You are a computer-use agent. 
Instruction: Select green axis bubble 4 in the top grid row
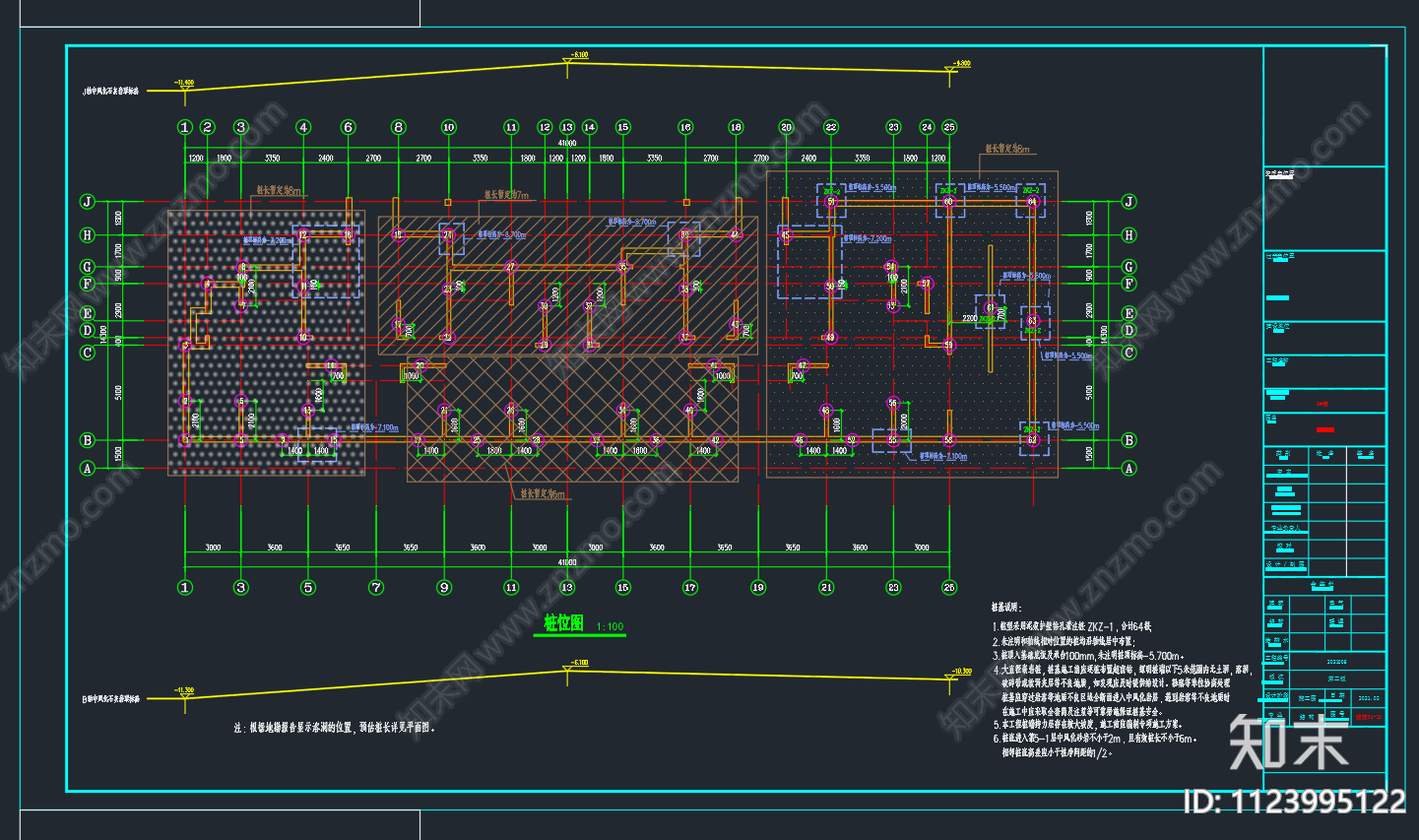[303, 127]
